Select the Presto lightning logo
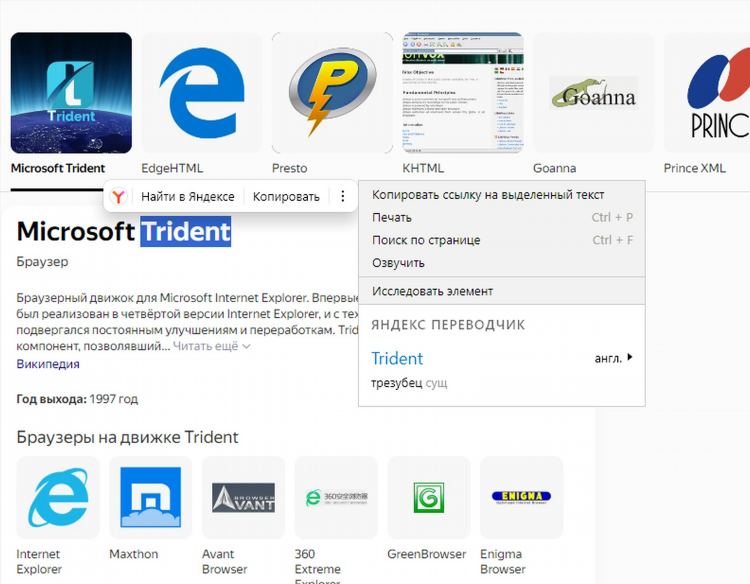This screenshot has width=750, height=584. [332, 93]
